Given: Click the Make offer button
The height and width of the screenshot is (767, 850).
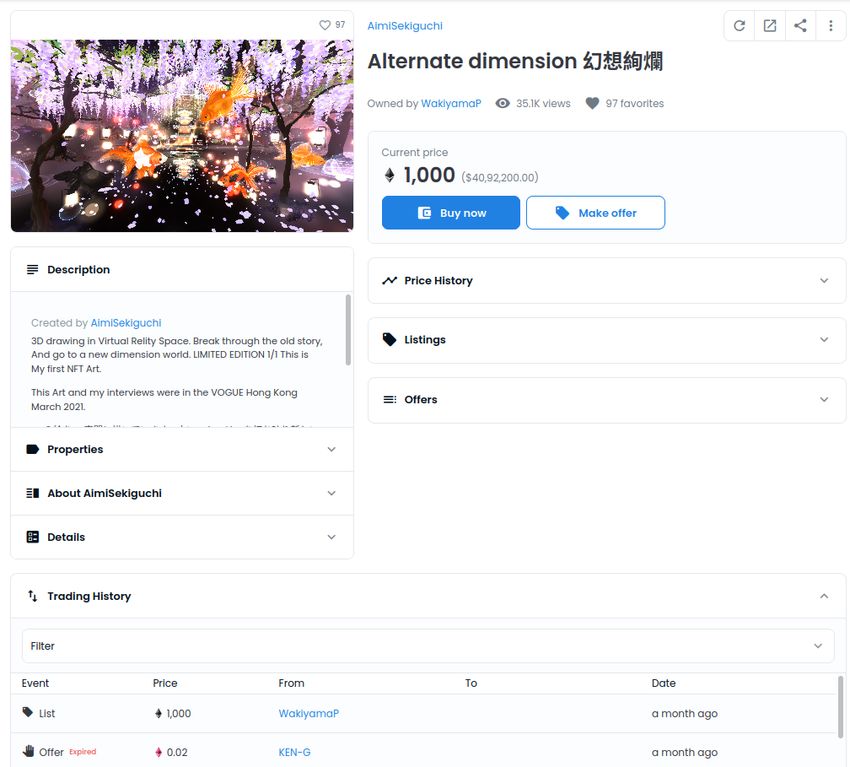Looking at the screenshot, I should pyautogui.click(x=595, y=212).
